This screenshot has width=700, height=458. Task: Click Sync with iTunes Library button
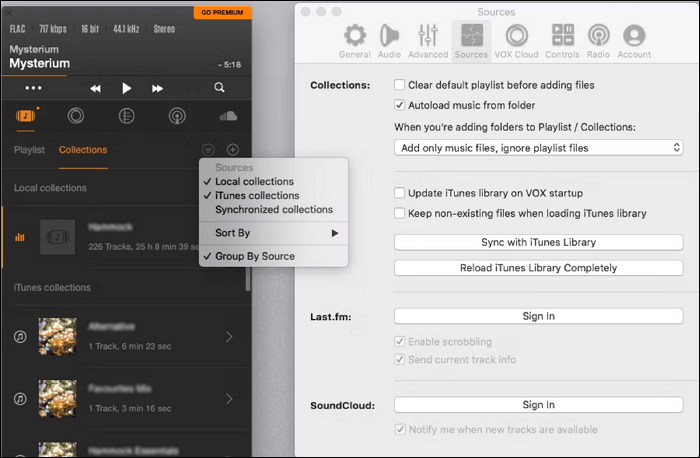[x=538, y=243]
